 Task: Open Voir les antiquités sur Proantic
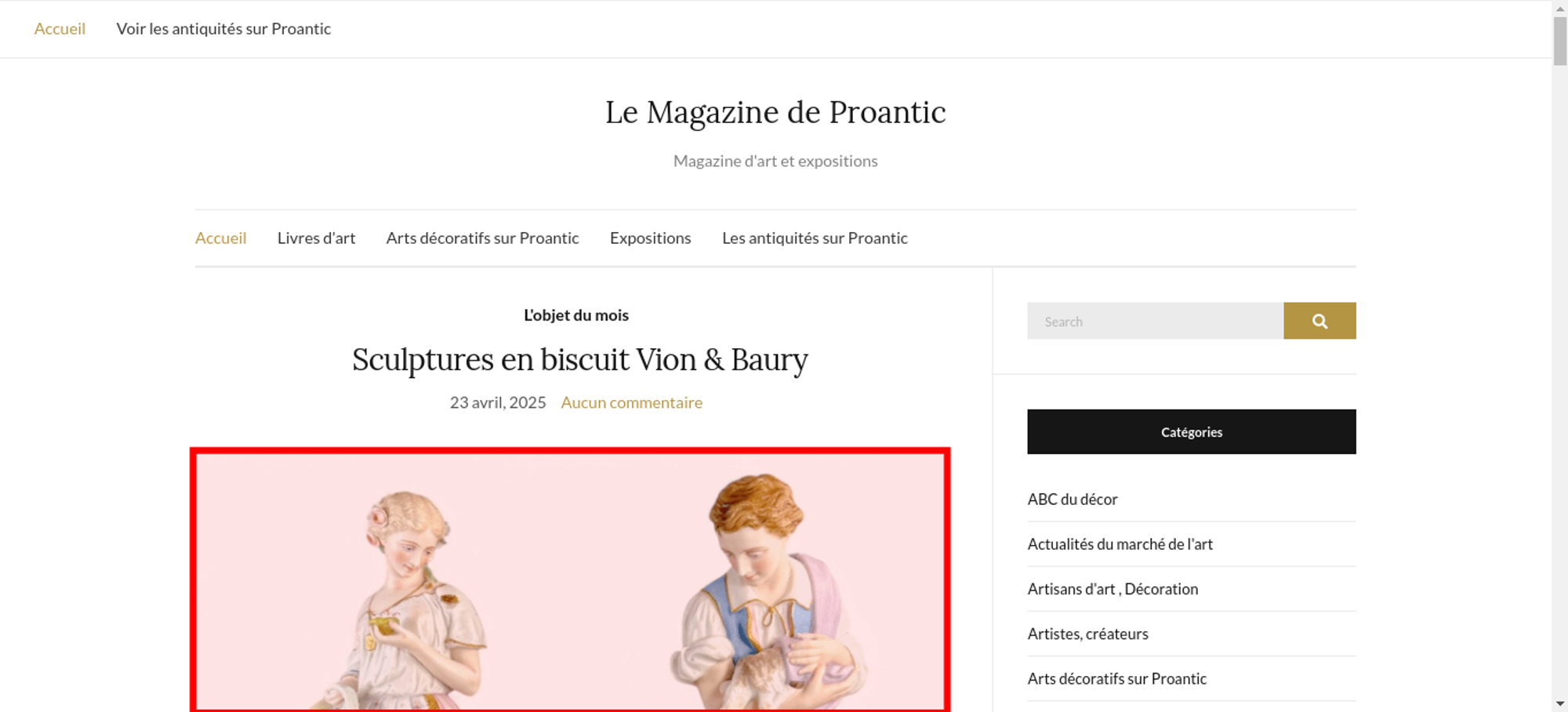tap(223, 29)
